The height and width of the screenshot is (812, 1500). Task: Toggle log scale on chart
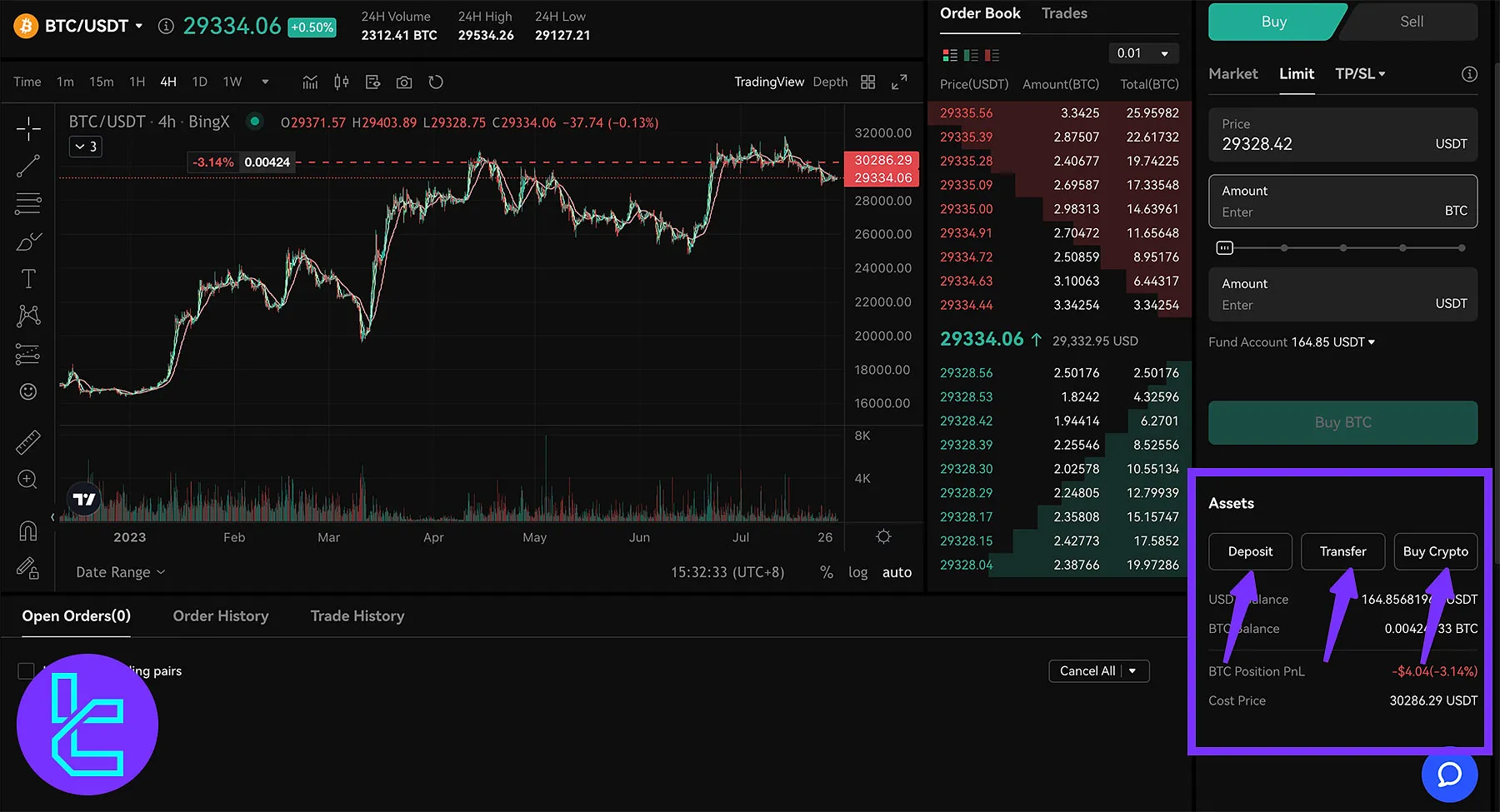857,572
